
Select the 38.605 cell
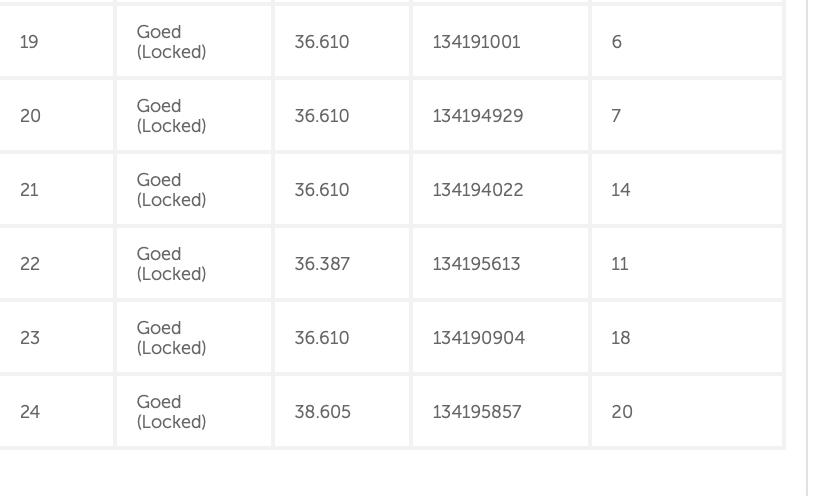click(322, 412)
